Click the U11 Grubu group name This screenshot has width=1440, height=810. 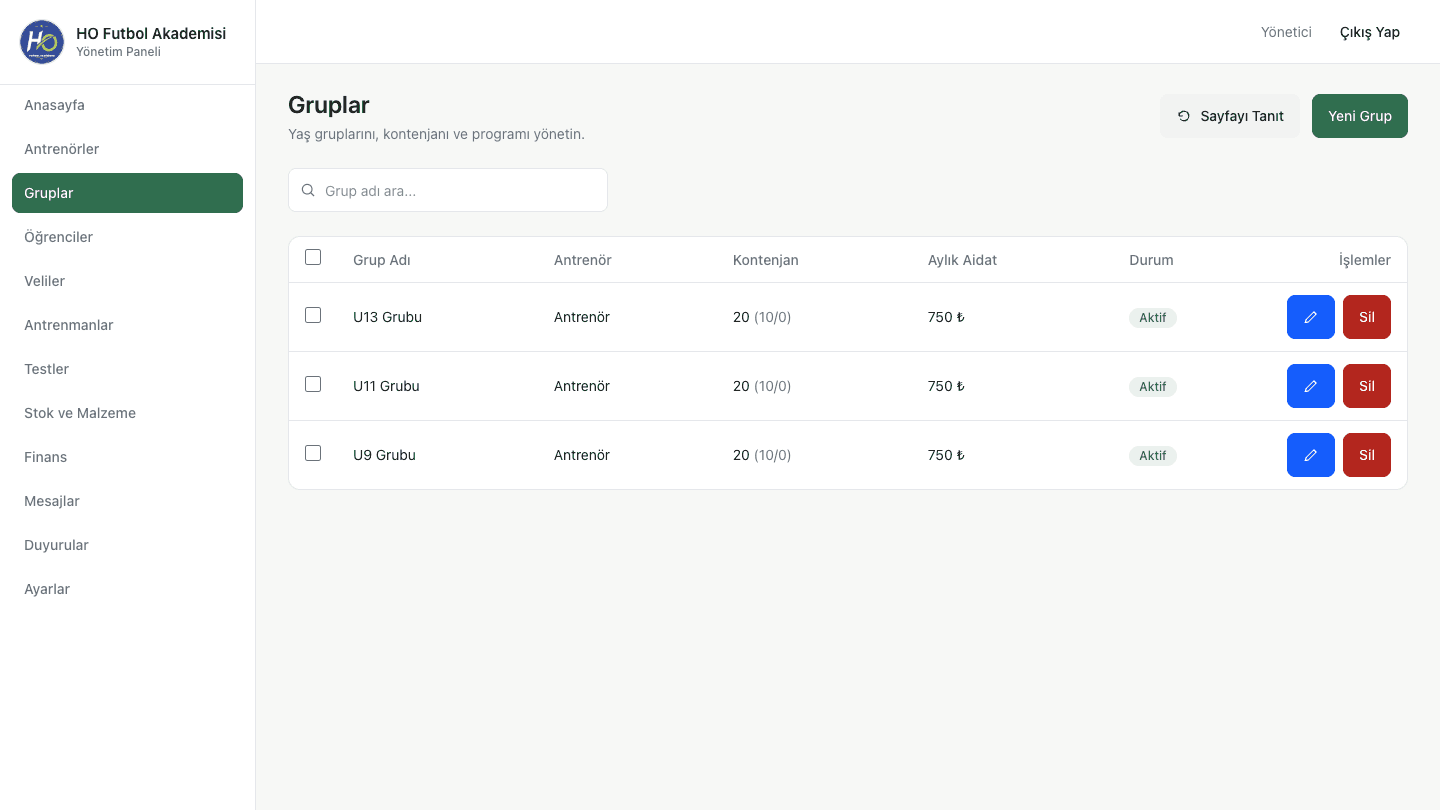(x=386, y=386)
